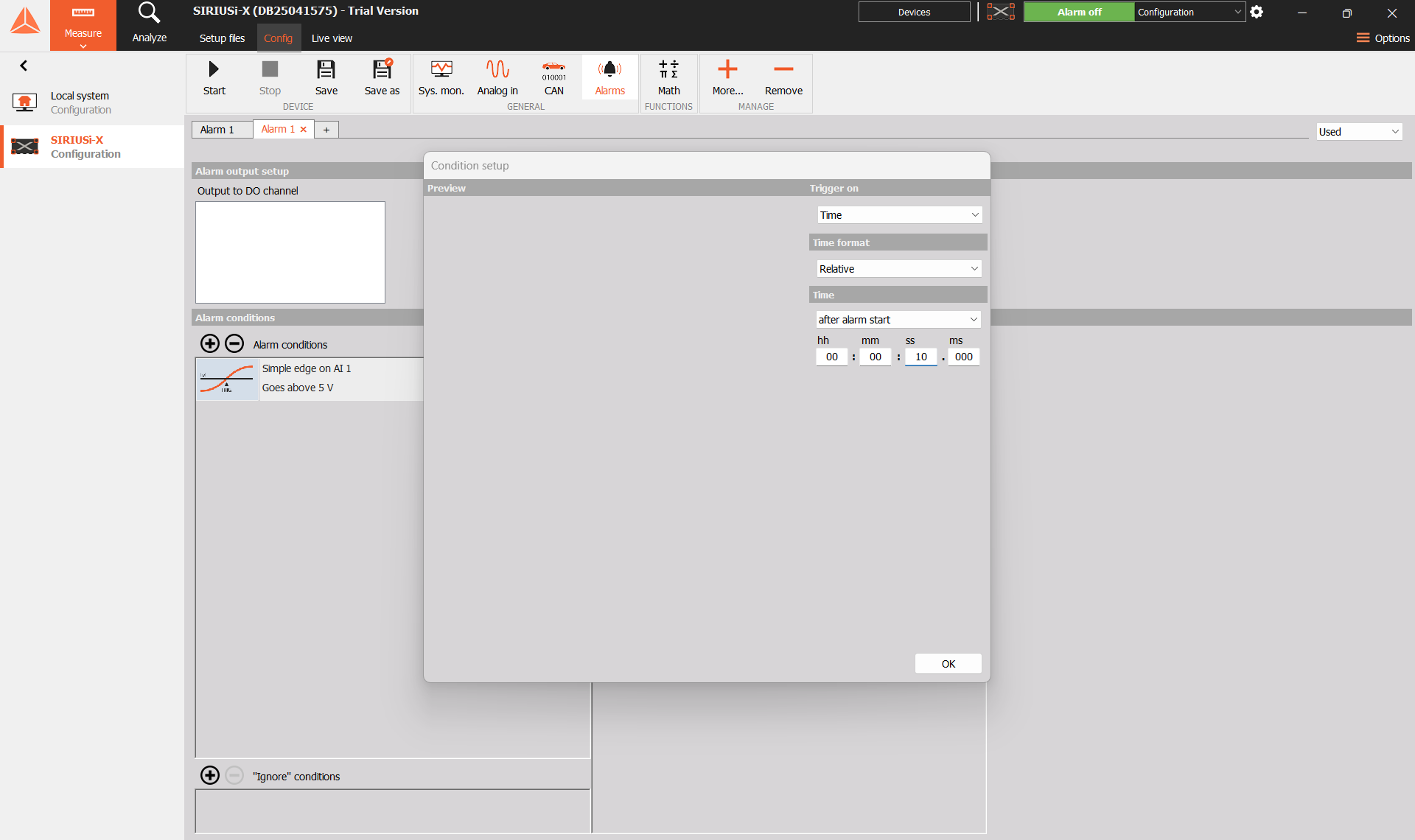Switch to the Setup files tab

222,38
